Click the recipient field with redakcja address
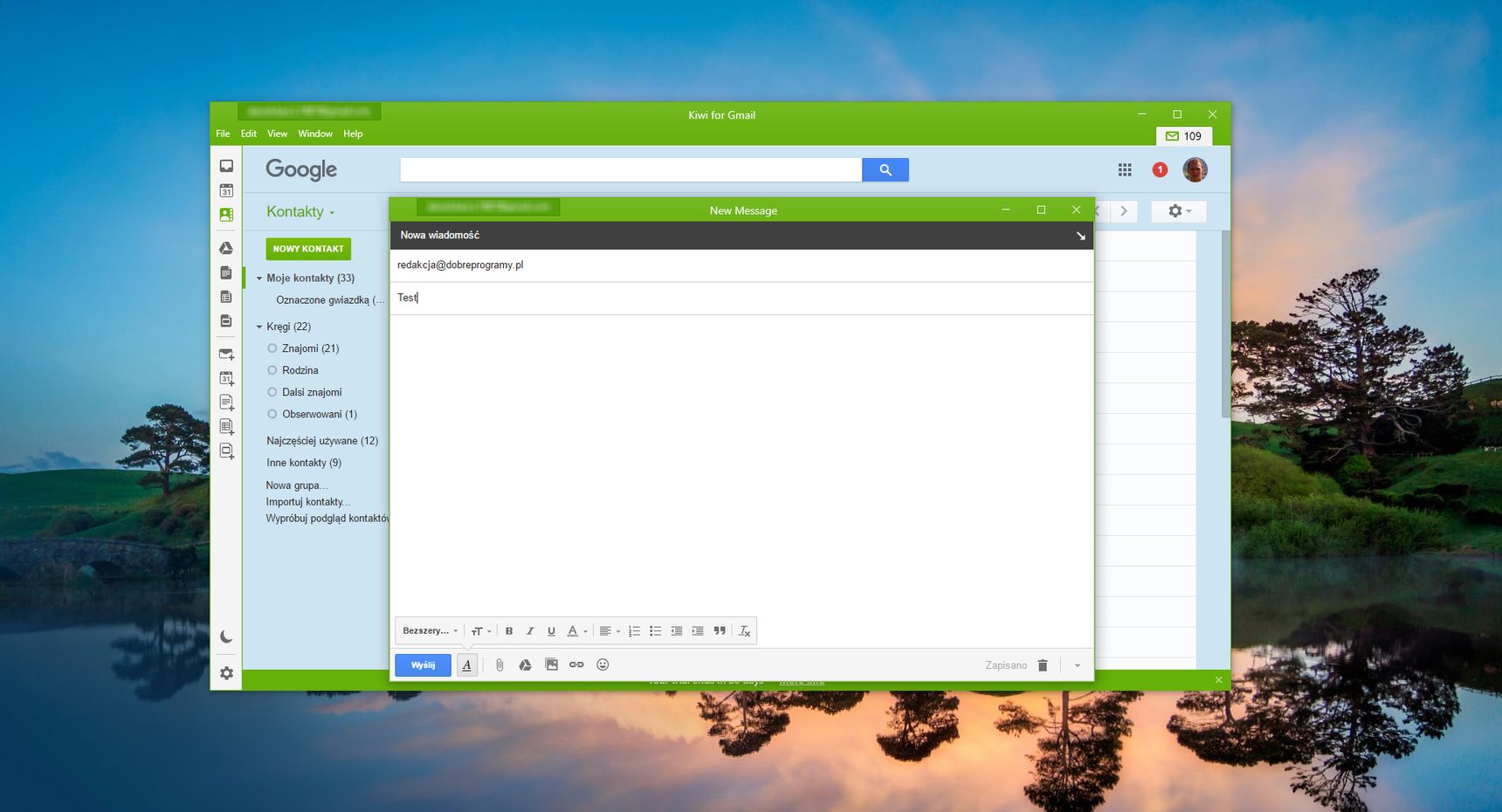1502x812 pixels. (x=741, y=265)
